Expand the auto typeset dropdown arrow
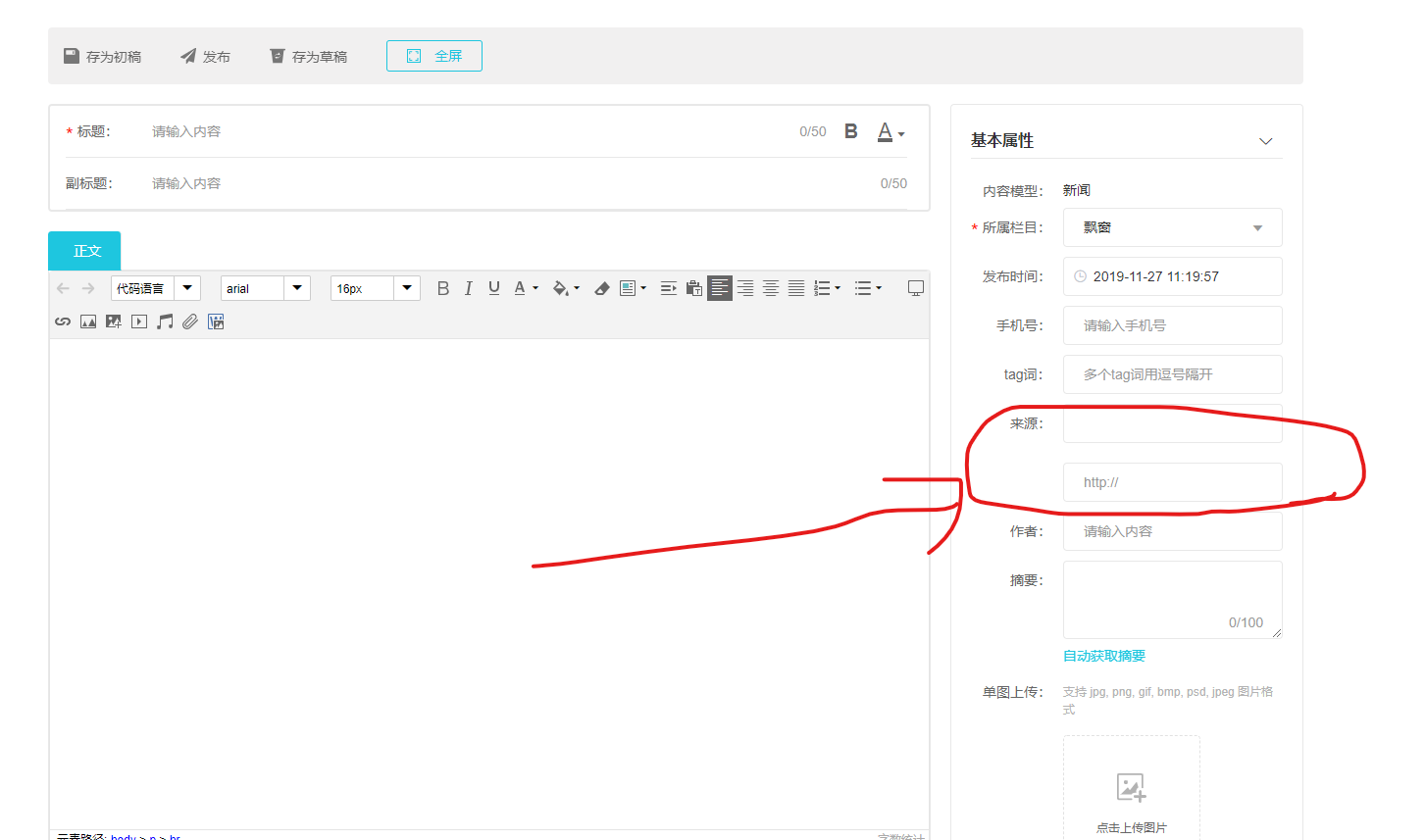The width and height of the screenshot is (1425, 840). pos(643,288)
